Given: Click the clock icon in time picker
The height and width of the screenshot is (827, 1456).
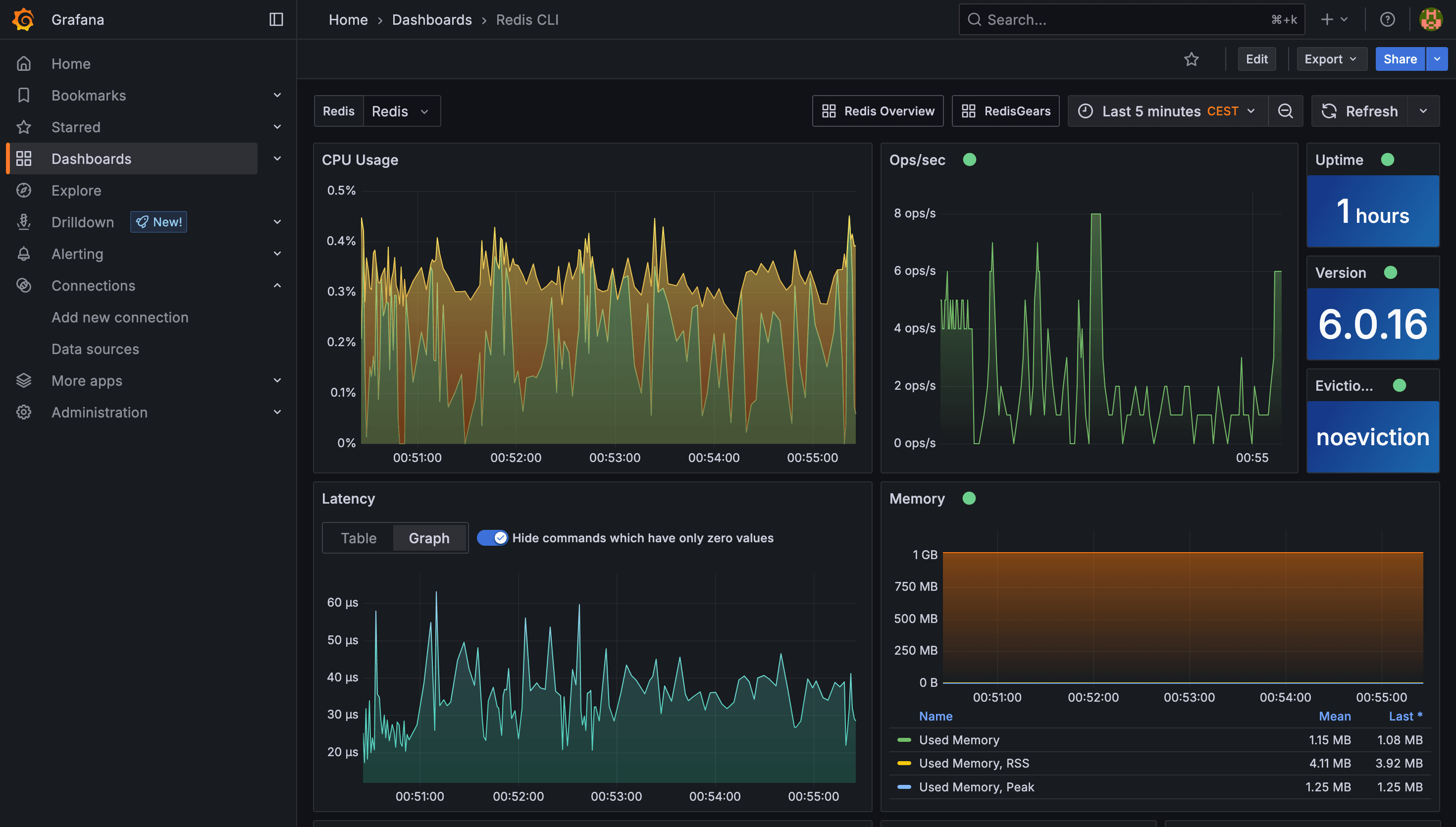Looking at the screenshot, I should click(x=1085, y=111).
